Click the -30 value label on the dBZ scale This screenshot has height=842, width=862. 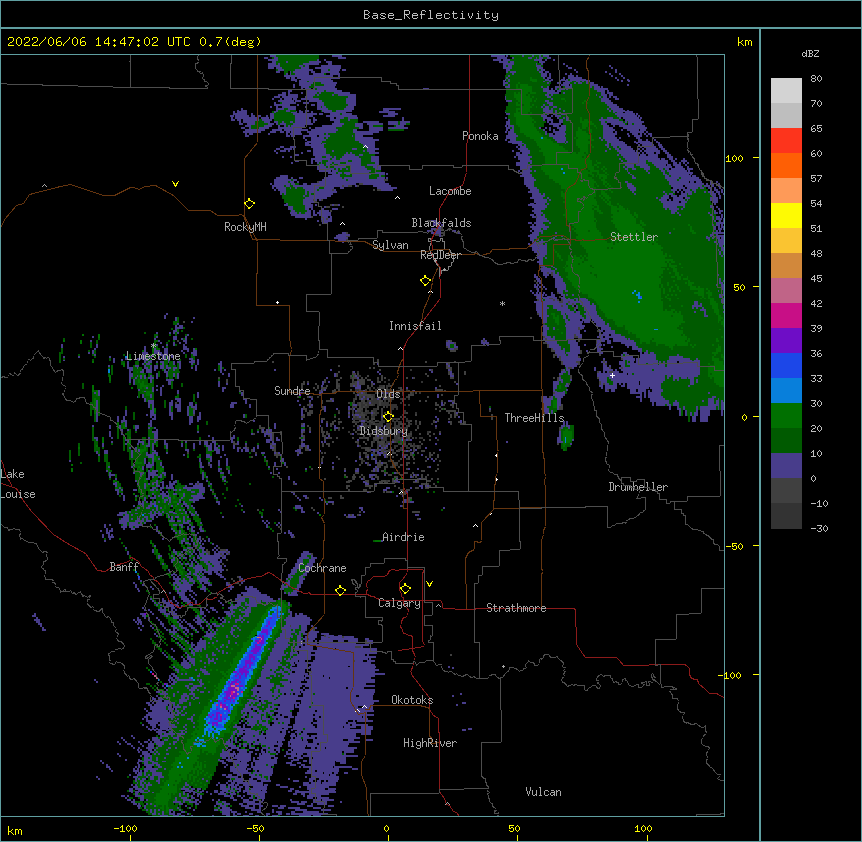coord(819,529)
